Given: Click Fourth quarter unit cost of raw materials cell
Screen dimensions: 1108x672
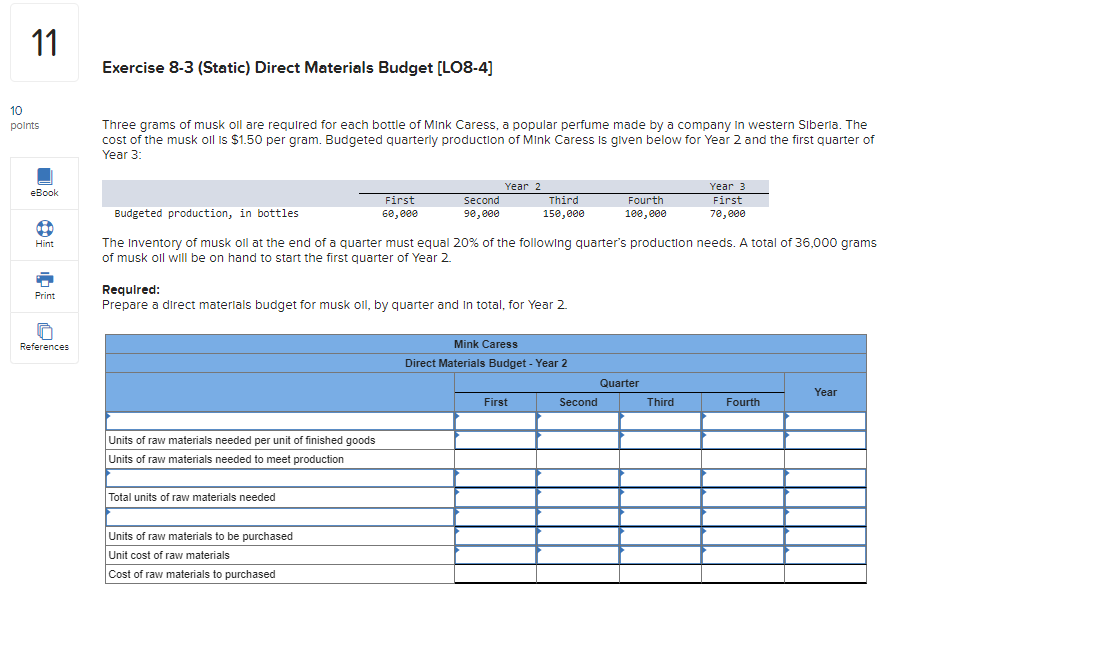Looking at the screenshot, I should tap(743, 554).
